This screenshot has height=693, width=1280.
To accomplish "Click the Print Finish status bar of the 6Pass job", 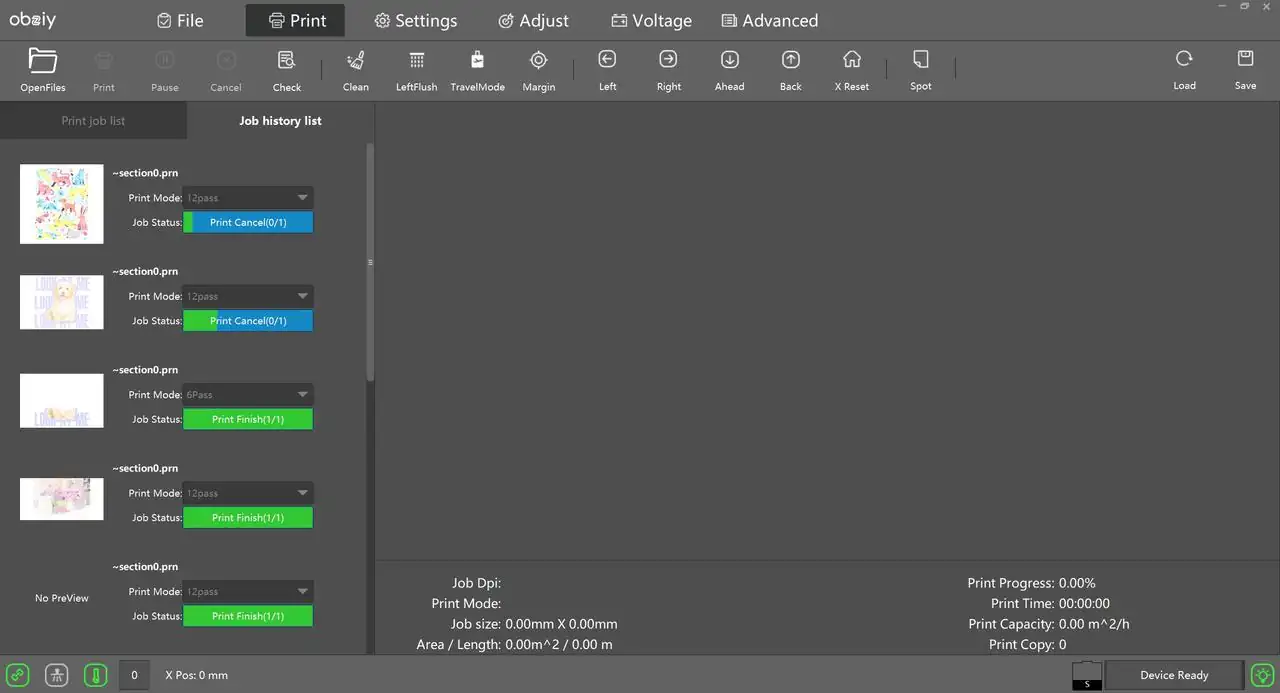I will 248,420.
